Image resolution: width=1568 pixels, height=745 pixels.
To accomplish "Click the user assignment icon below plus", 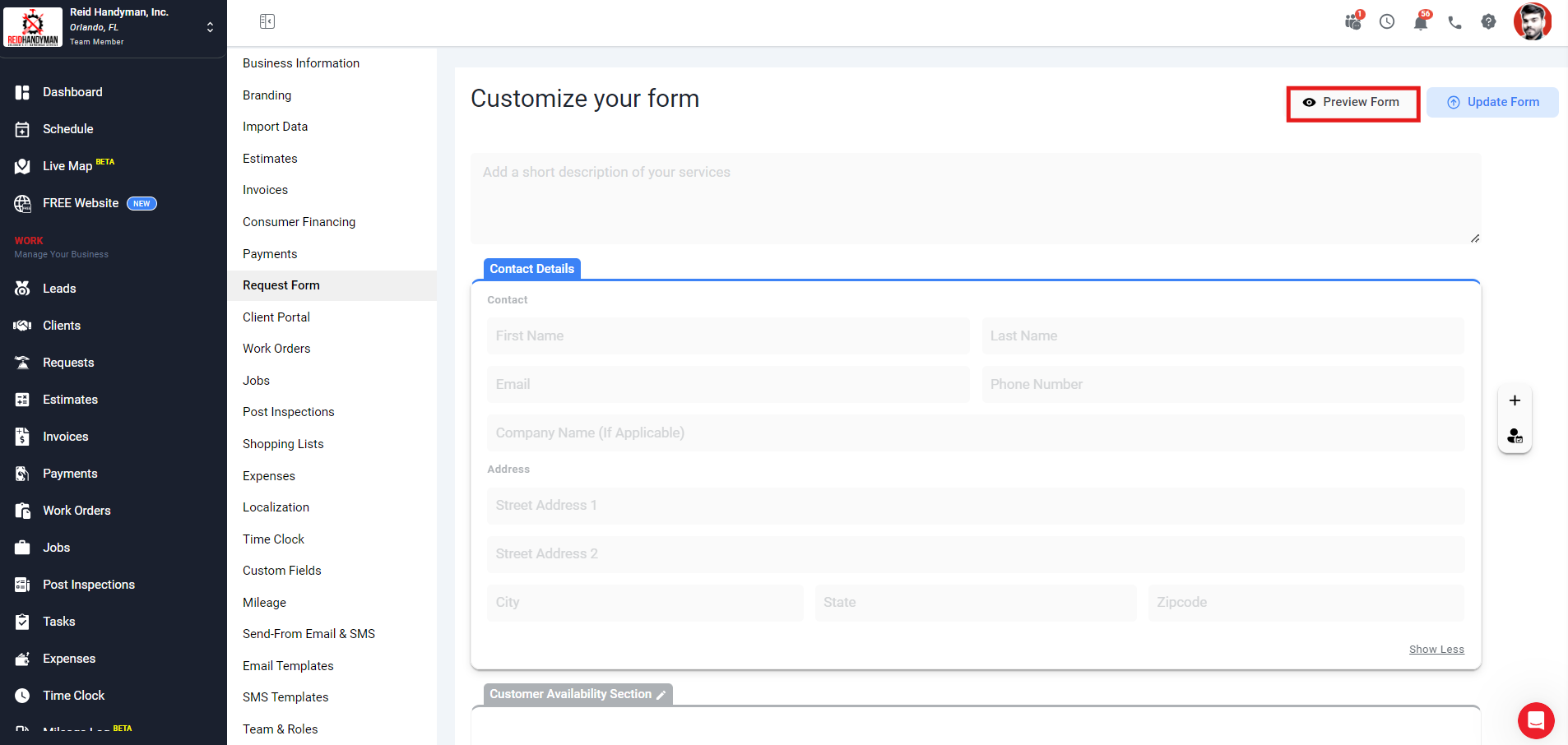I will 1515,436.
